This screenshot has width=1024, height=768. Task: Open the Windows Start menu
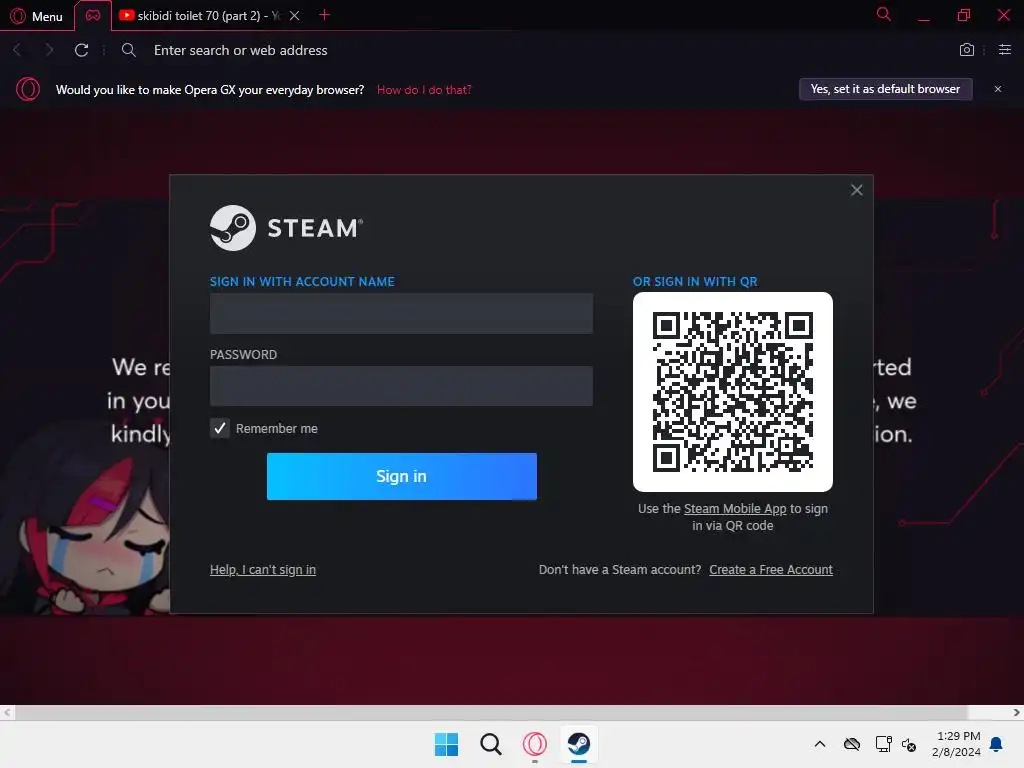446,744
